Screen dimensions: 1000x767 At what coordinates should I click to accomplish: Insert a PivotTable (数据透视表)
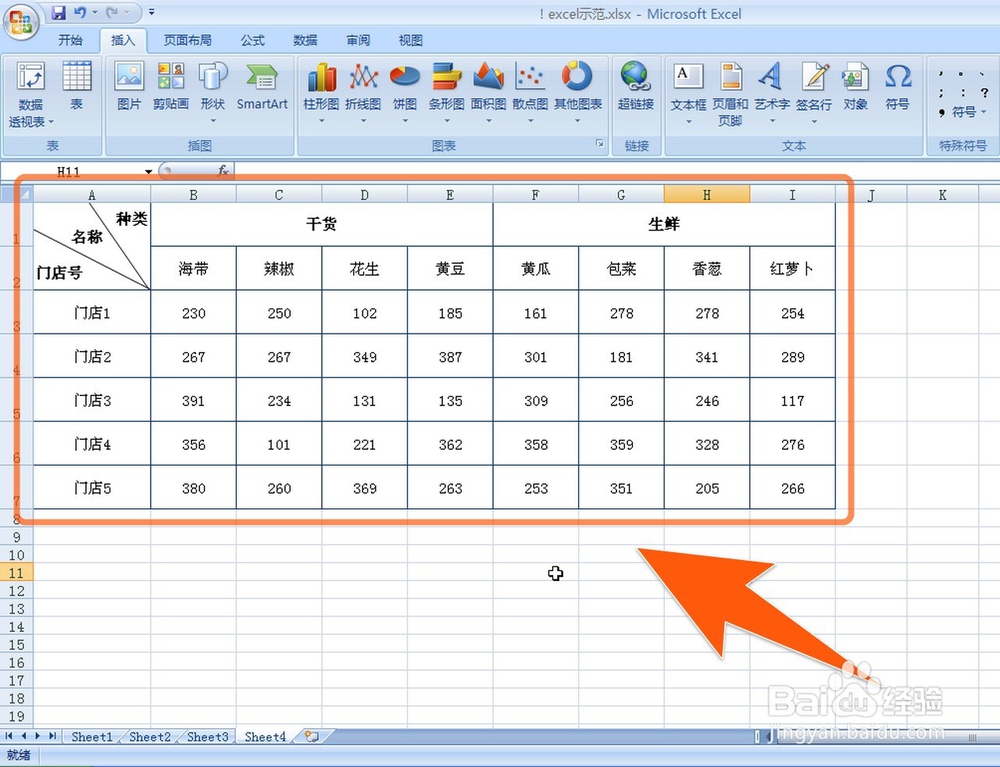click(31, 94)
